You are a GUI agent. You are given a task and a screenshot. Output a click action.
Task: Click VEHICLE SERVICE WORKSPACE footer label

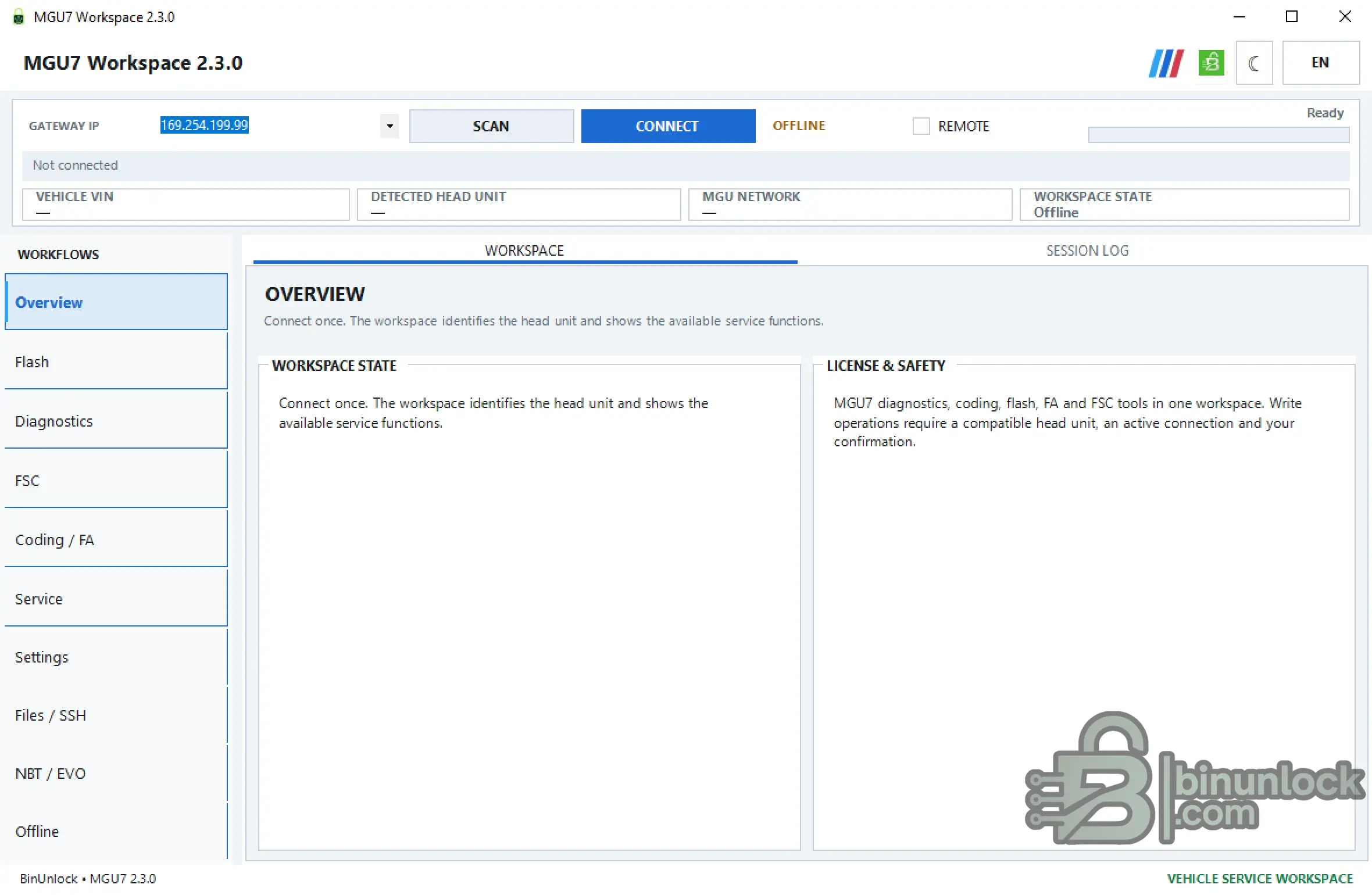coord(1260,879)
